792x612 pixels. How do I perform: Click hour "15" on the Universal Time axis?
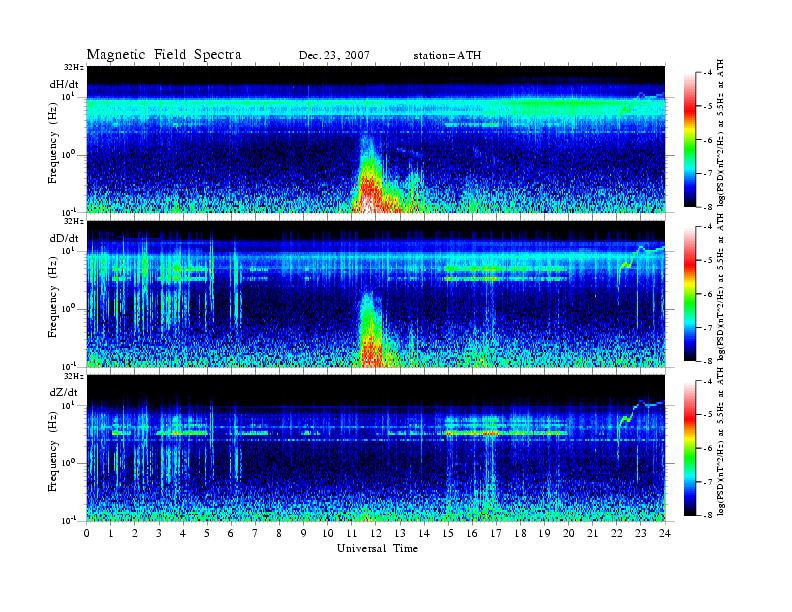(x=448, y=533)
